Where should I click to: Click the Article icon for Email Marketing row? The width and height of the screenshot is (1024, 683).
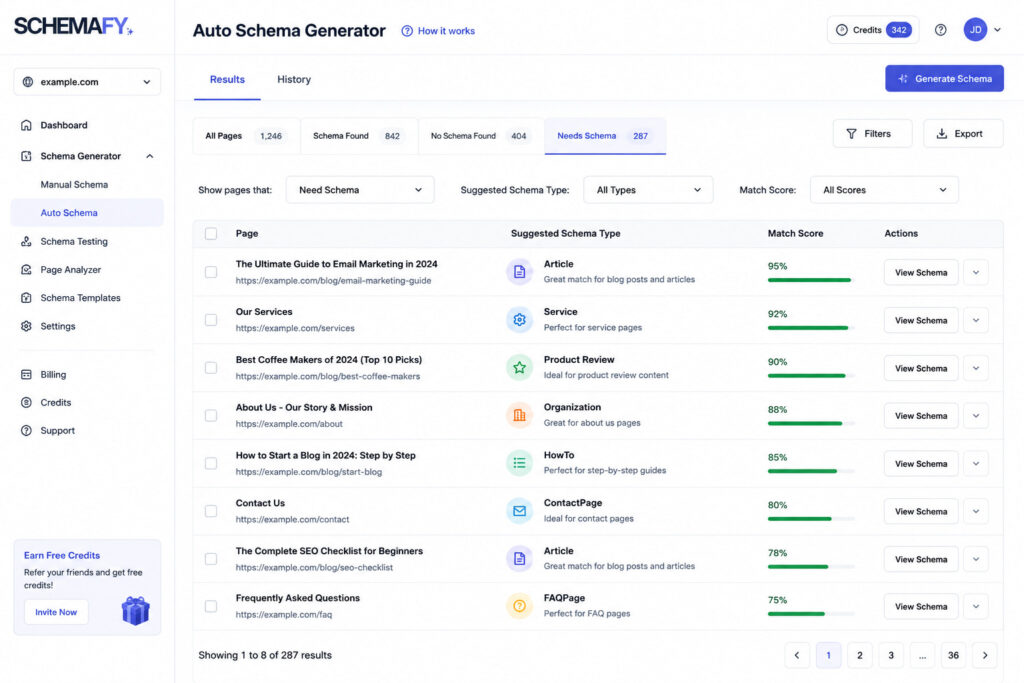[519, 272]
